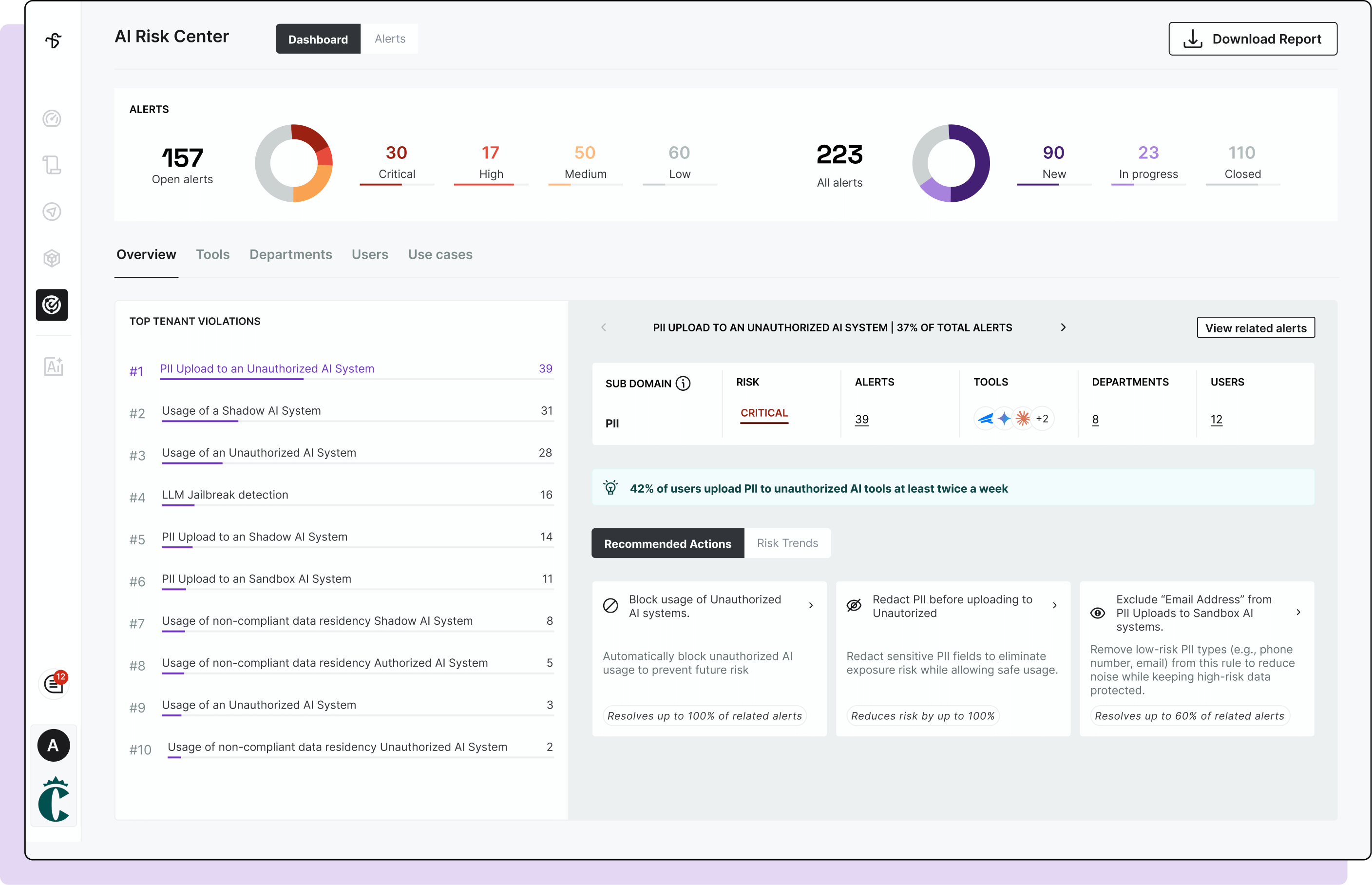
Task: Select the Recommended Actions toggle
Action: tap(667, 543)
